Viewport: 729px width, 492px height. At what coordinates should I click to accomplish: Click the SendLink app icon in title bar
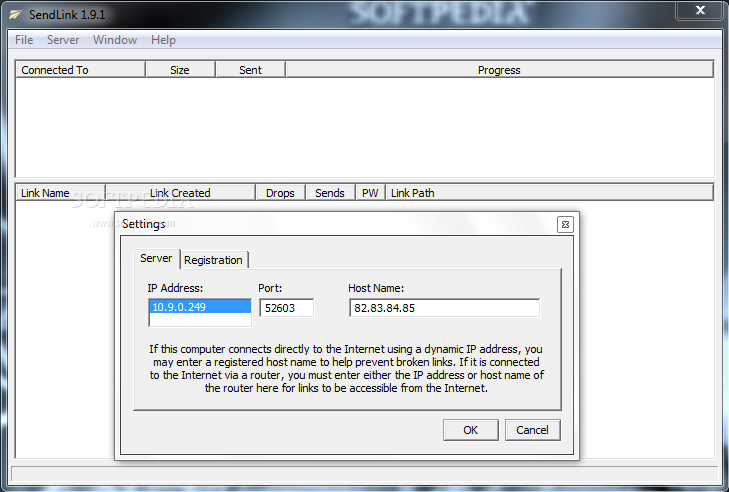point(15,15)
